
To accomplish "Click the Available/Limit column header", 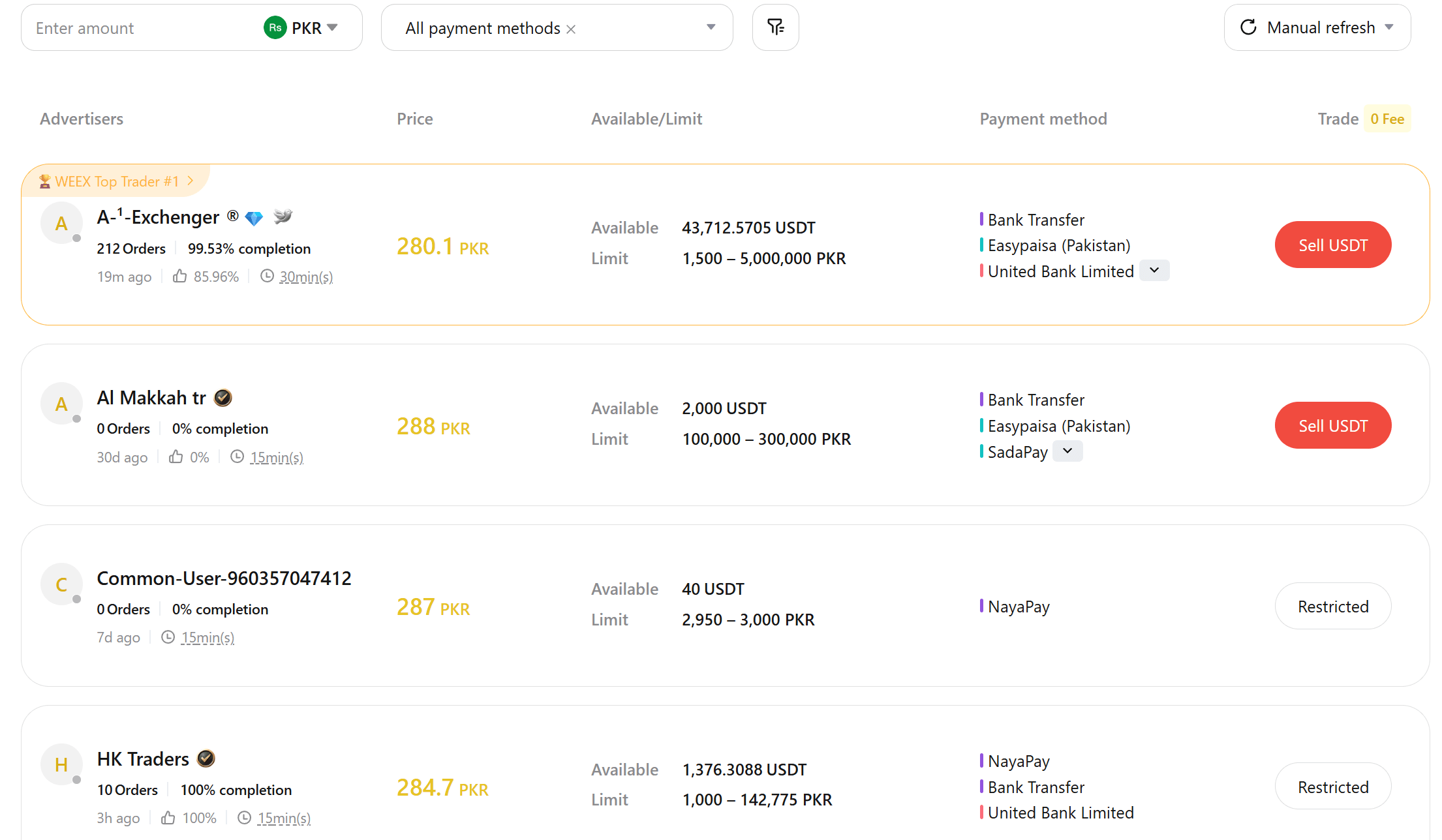I will click(x=647, y=119).
